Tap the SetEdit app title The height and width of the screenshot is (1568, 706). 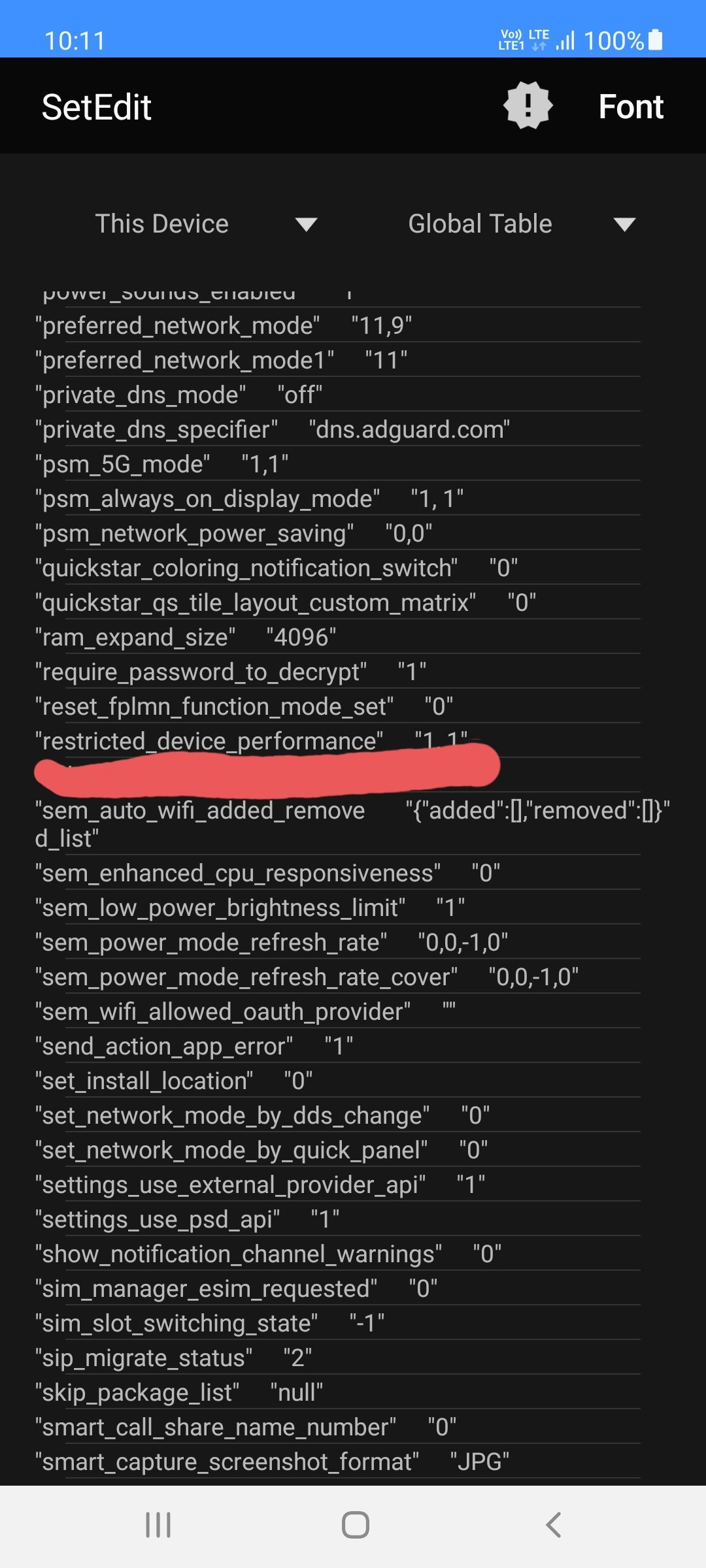tap(97, 107)
